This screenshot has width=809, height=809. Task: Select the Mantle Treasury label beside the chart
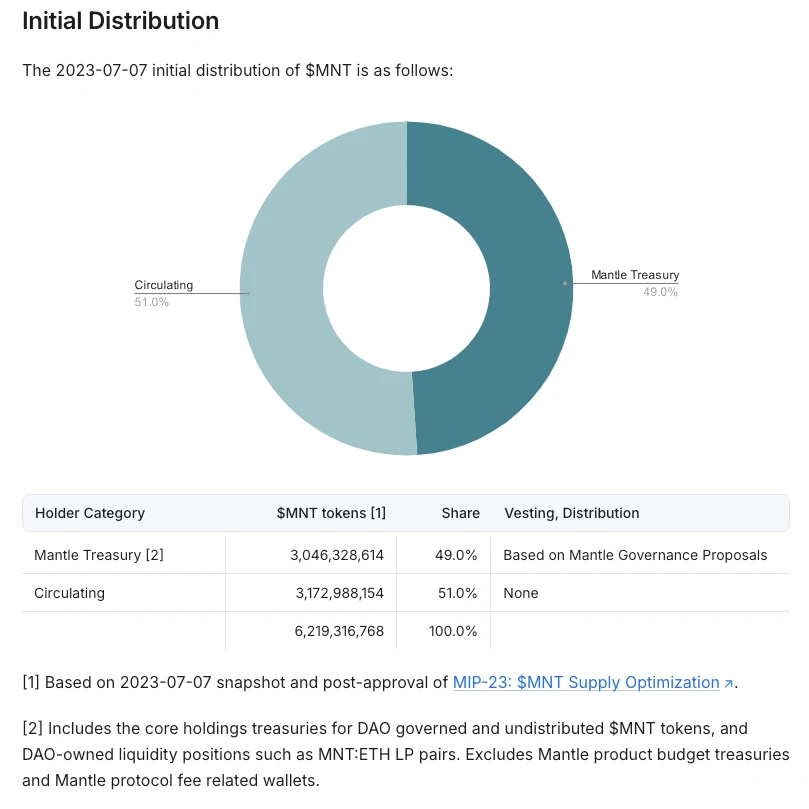[x=635, y=275]
